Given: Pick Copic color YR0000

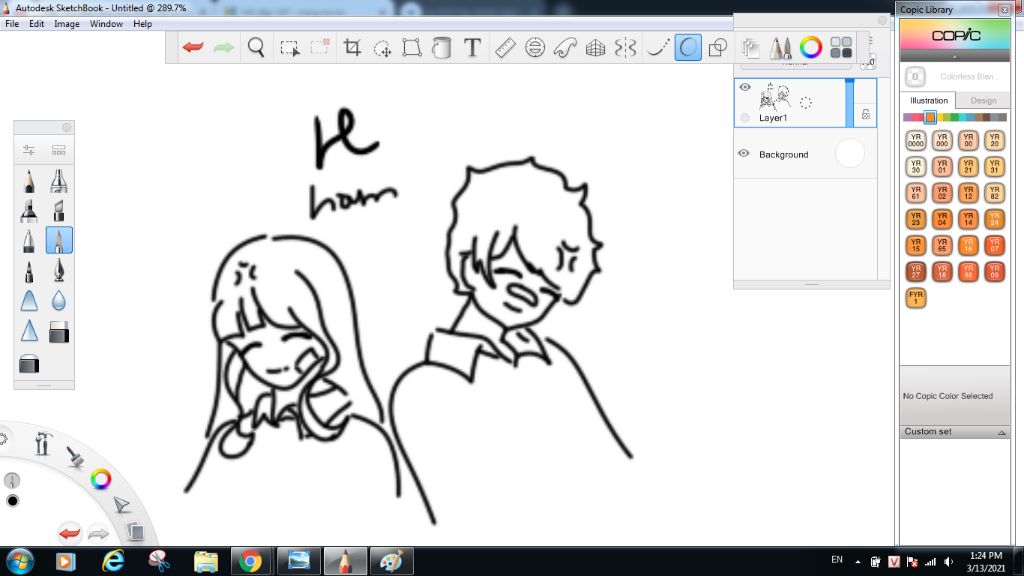Looking at the screenshot, I should (916, 140).
